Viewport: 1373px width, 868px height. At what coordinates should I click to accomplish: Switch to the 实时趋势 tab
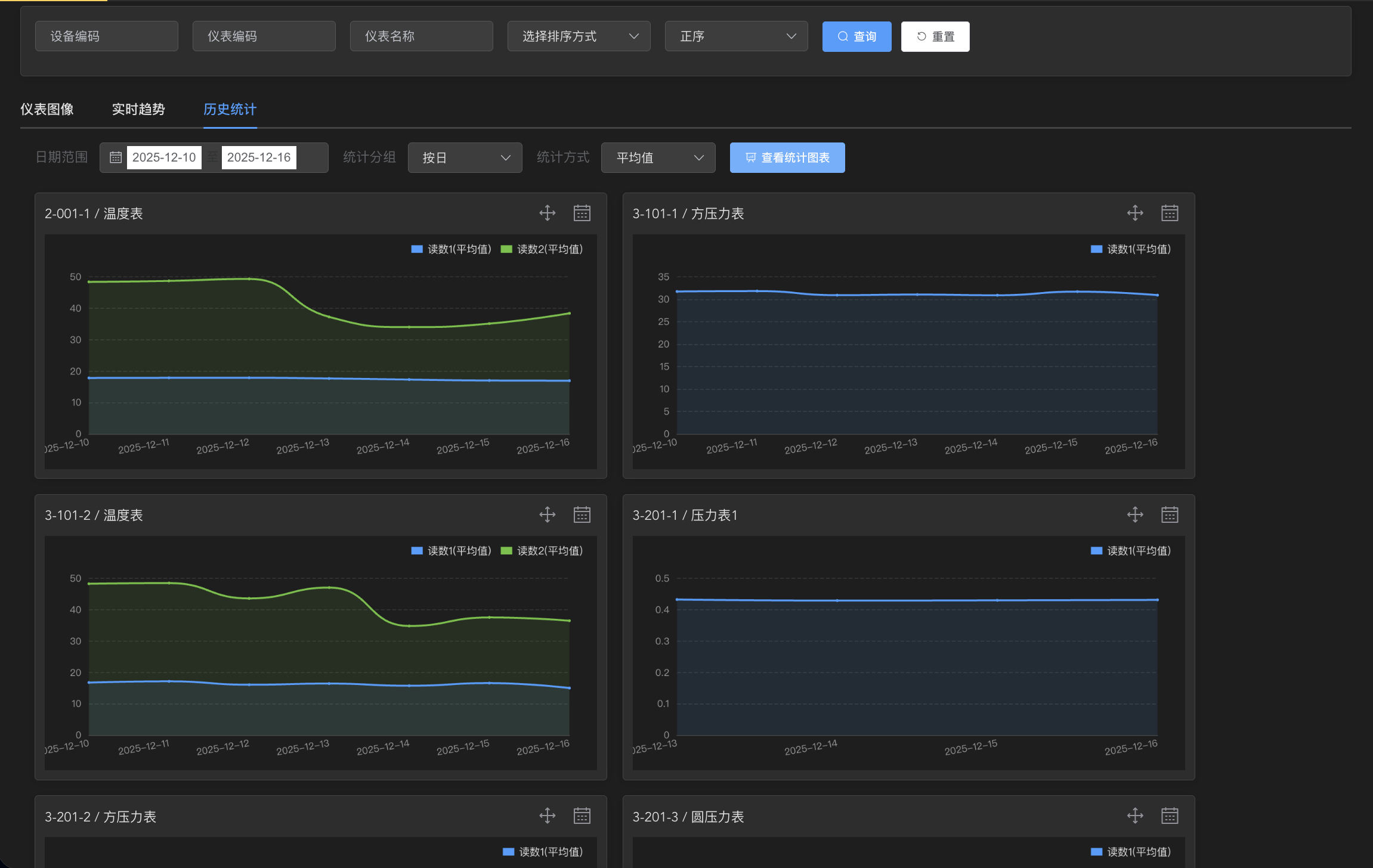(138, 110)
